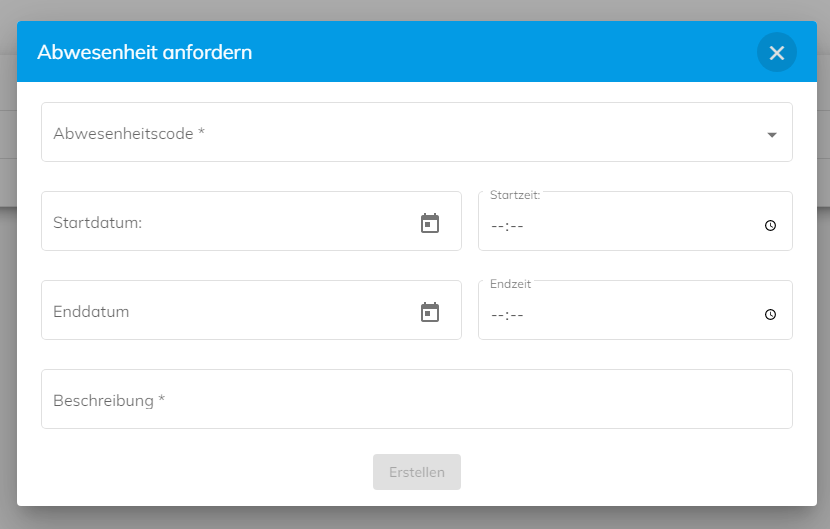Open the Enddatum calendar picker icon
830x529 pixels.
pyautogui.click(x=430, y=312)
